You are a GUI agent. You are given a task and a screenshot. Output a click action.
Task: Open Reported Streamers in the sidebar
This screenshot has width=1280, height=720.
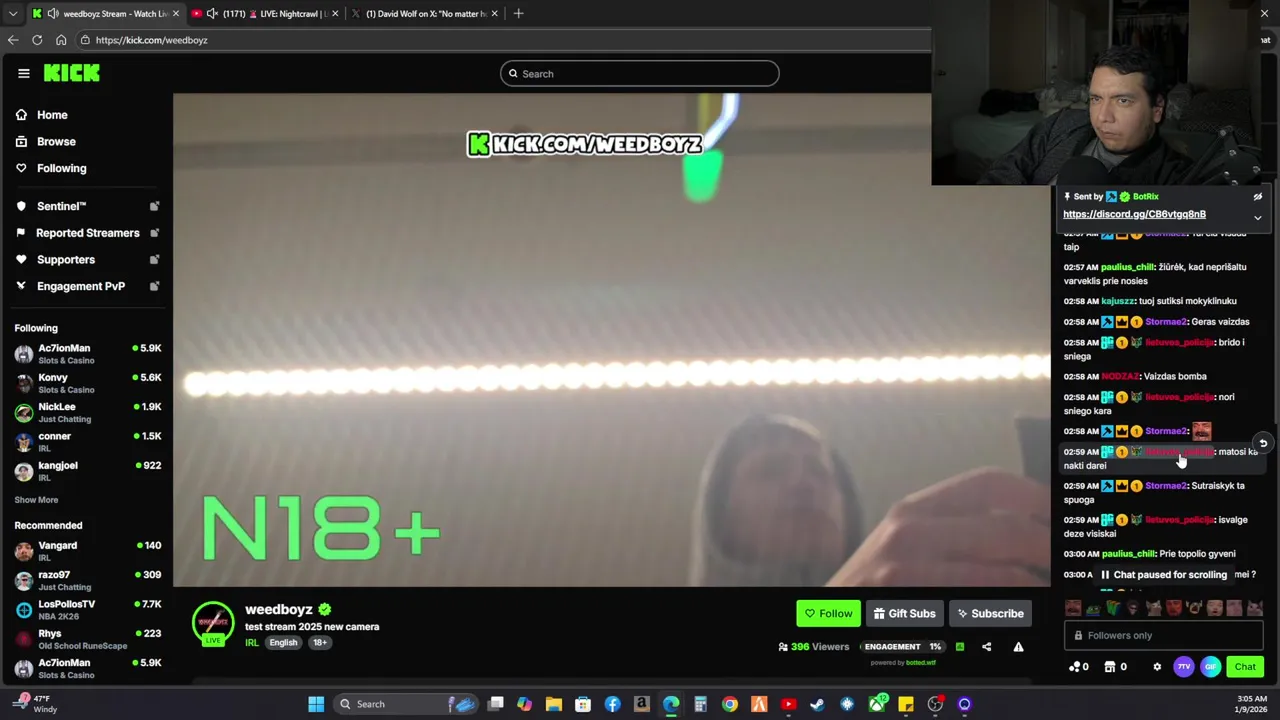(x=87, y=233)
